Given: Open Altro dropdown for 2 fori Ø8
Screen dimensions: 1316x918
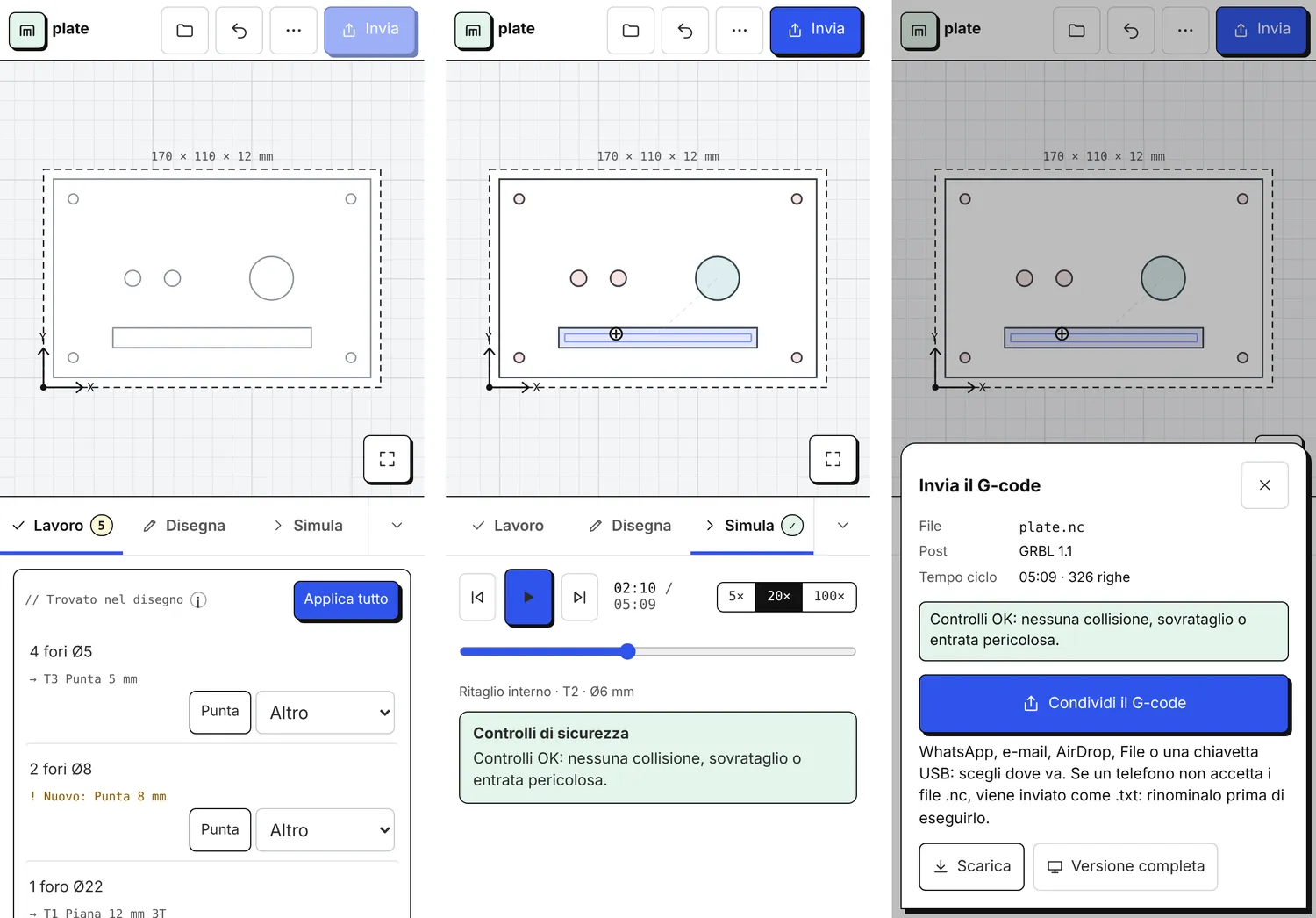Looking at the screenshot, I should 325,830.
